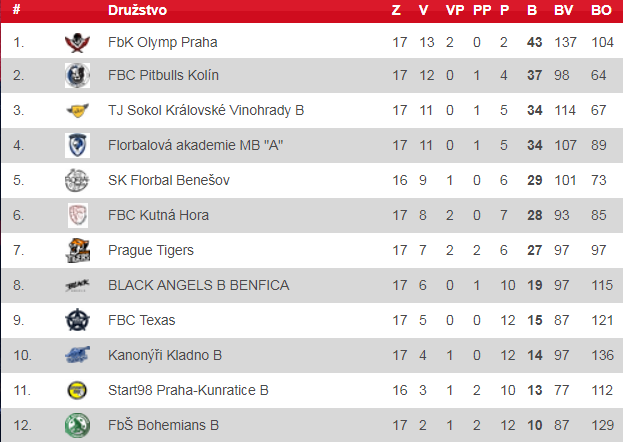The image size is (624, 442).
Task: Click the FBC Kutná Hora logo
Action: click(77, 215)
